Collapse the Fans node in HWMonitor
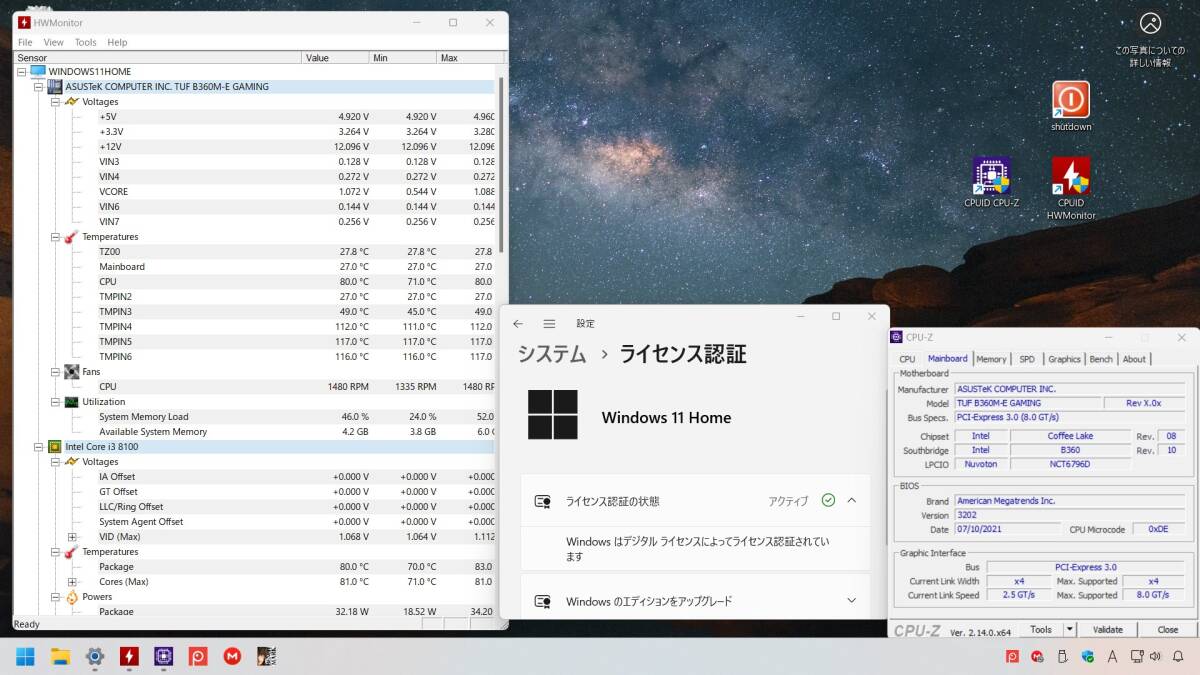The height and width of the screenshot is (675, 1200). (x=55, y=372)
